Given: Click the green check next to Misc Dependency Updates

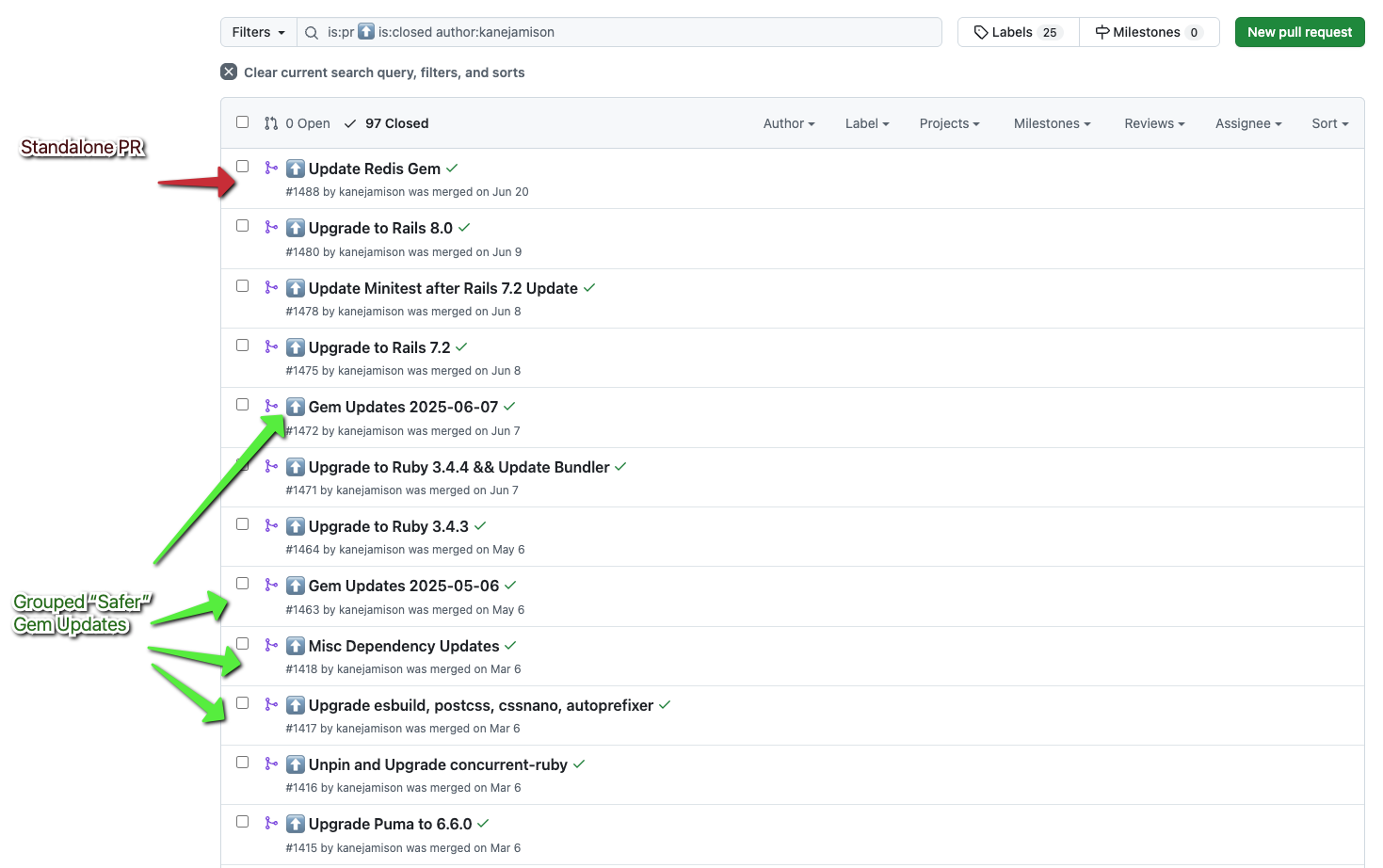Looking at the screenshot, I should pos(510,646).
